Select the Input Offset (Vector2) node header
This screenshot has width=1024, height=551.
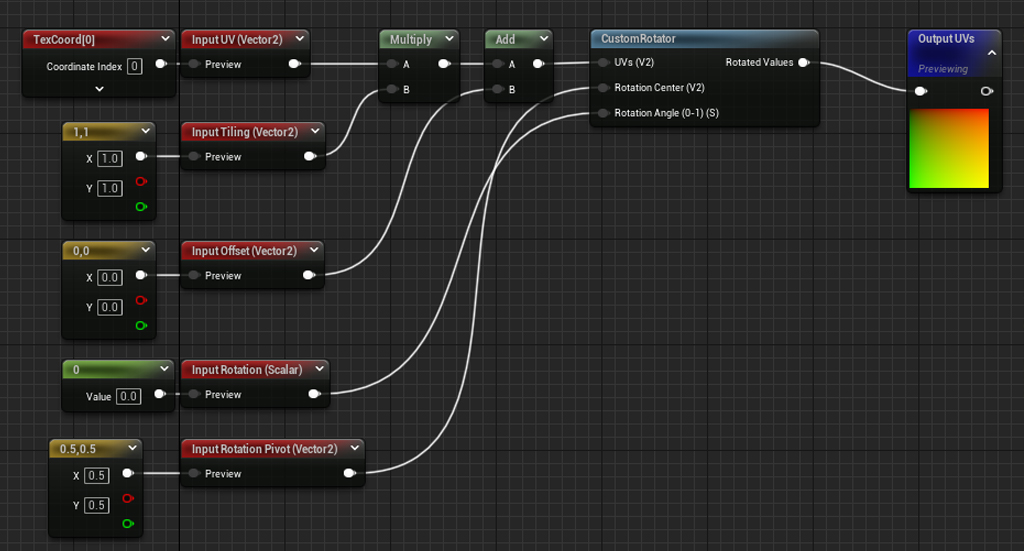[x=253, y=251]
